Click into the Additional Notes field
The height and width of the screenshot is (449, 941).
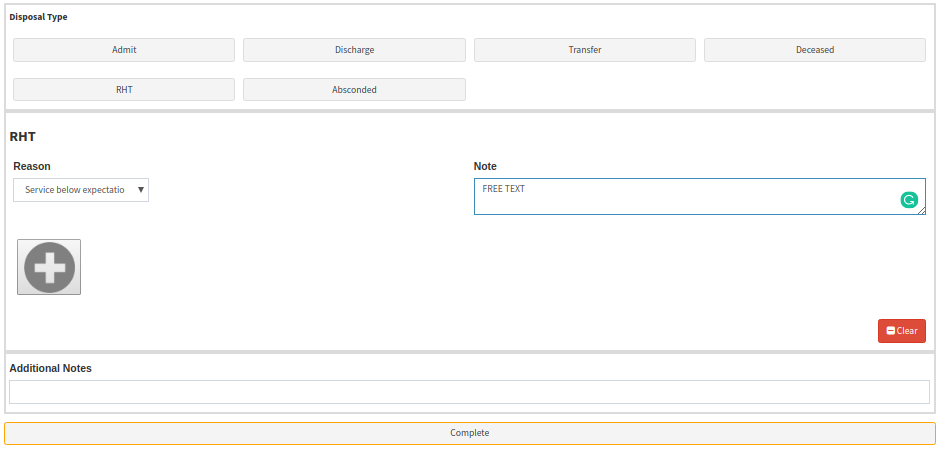tap(469, 392)
